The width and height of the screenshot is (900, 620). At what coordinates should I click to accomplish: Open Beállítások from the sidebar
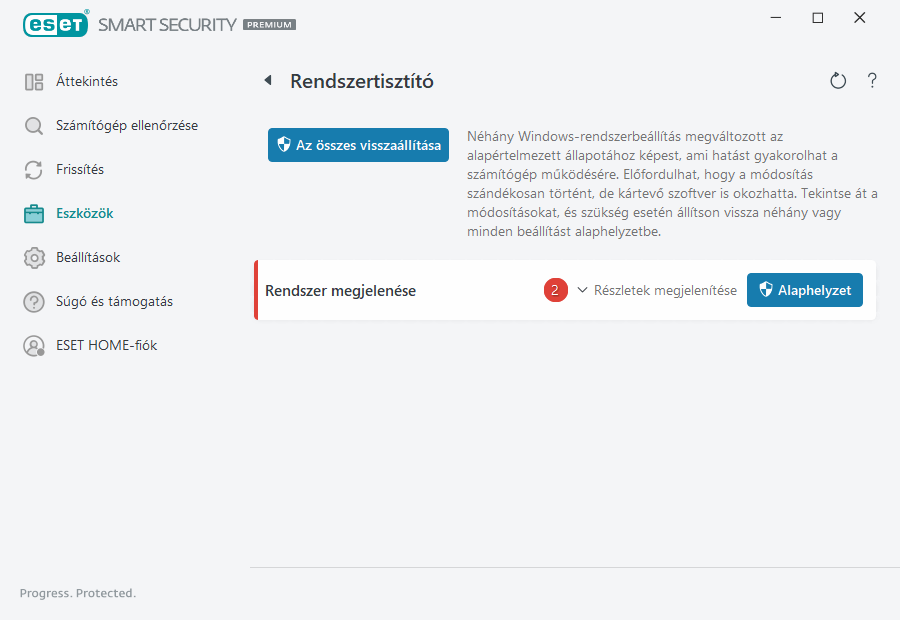[88, 257]
